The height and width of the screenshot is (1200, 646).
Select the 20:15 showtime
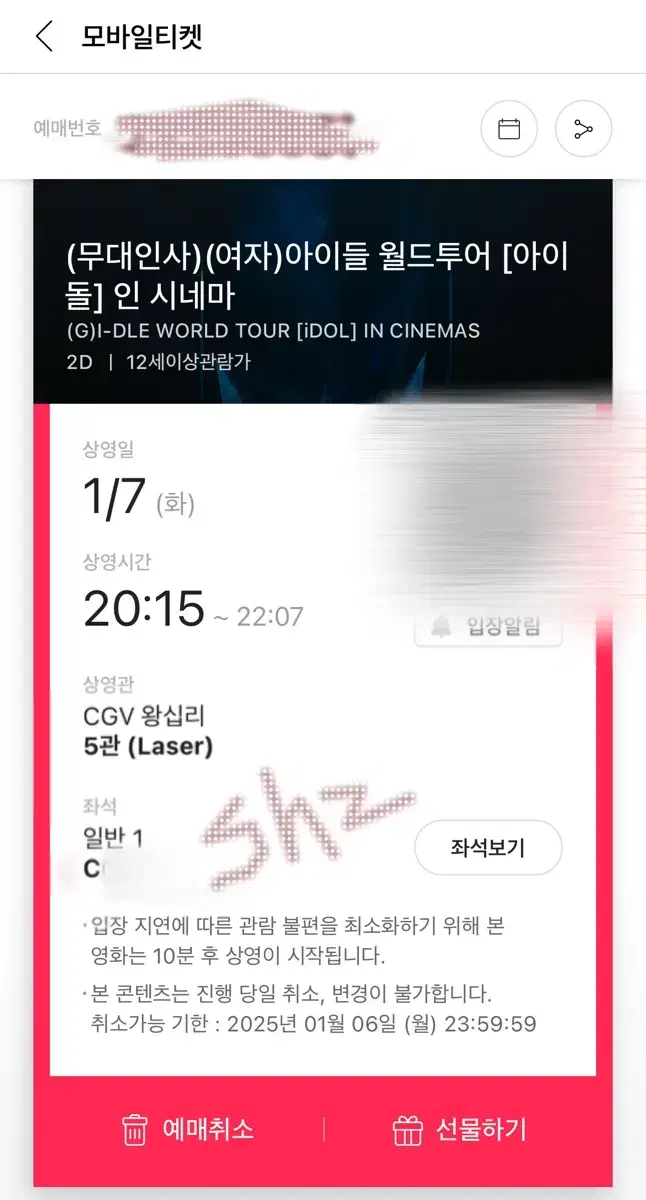pos(144,609)
